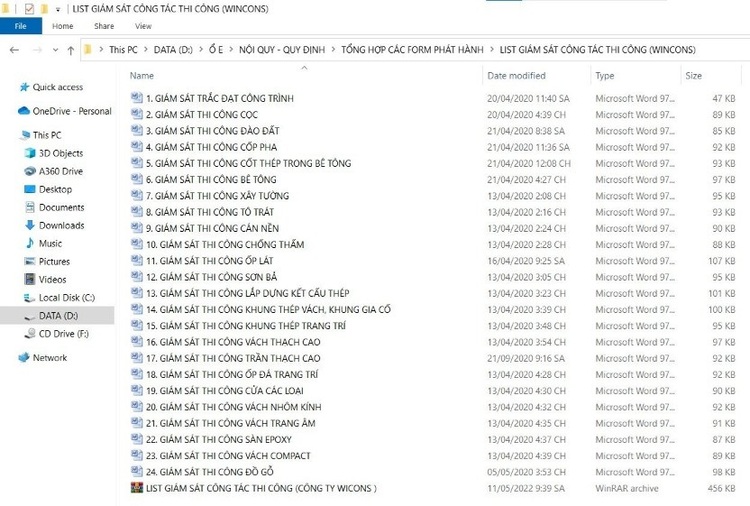
Task: Expand chevron after This PC breadcrumb
Action: point(146,49)
